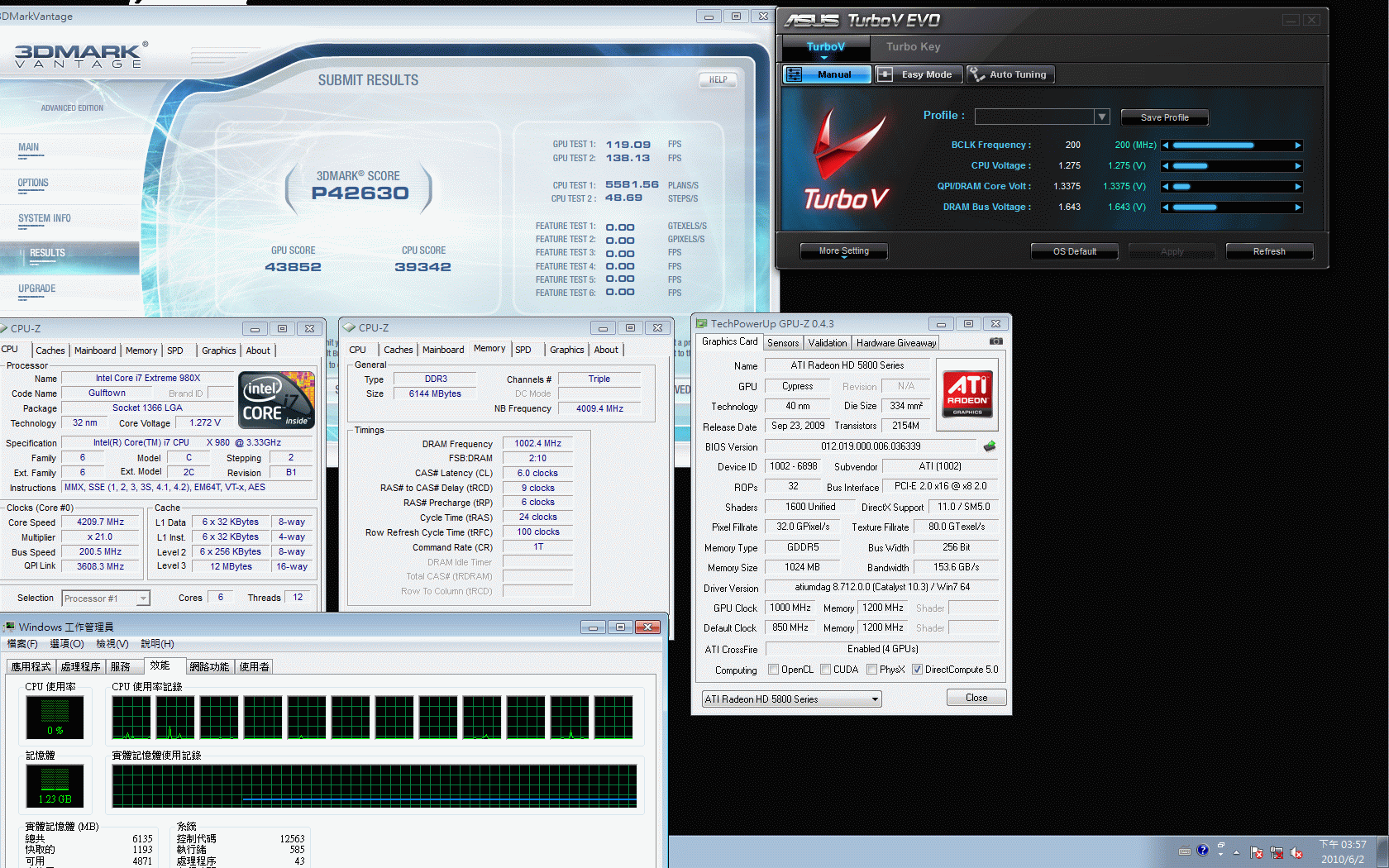The height and width of the screenshot is (868, 1389).
Task: Click the keyboard input method tray icon
Action: 1185,851
